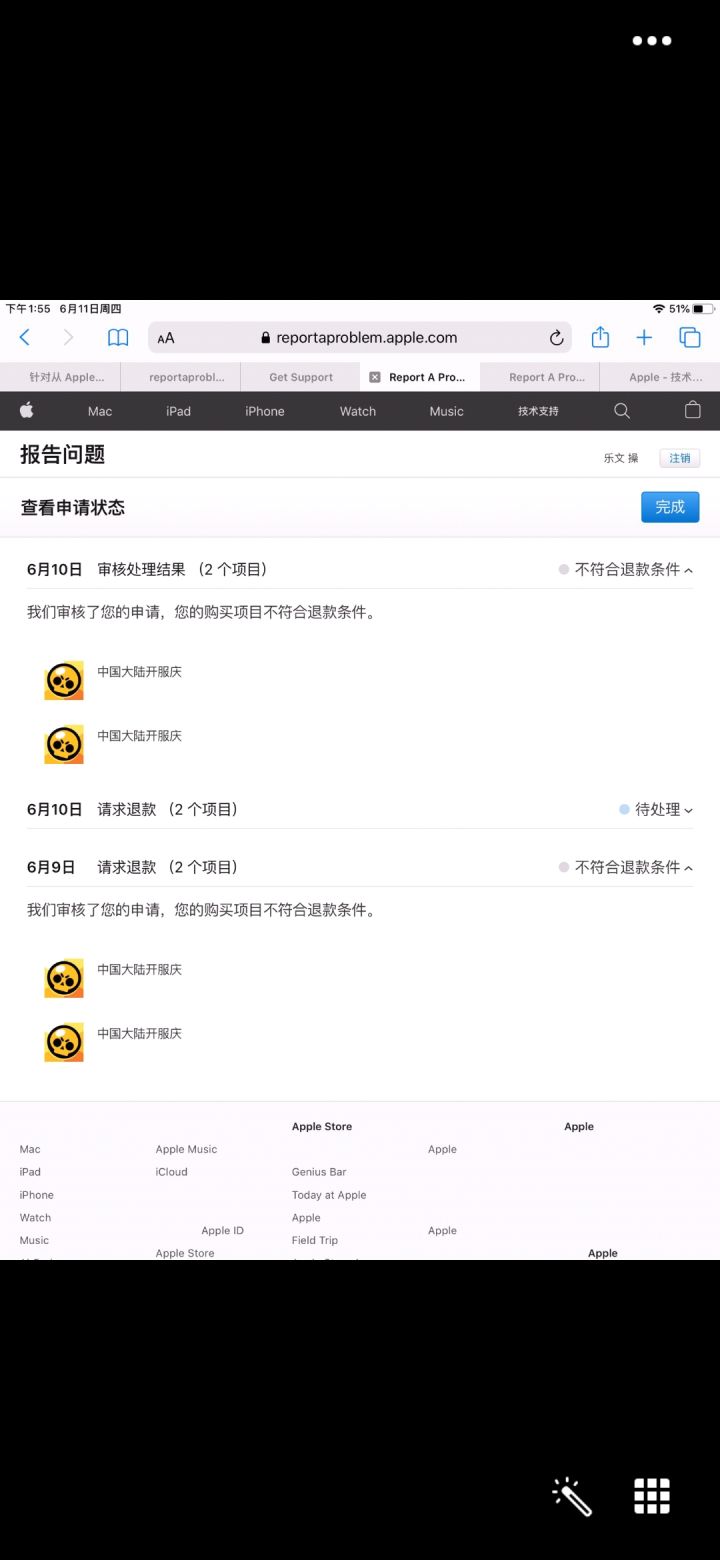The image size is (720, 1560).
Task: Add a new tab with the plus icon
Action: click(x=644, y=338)
